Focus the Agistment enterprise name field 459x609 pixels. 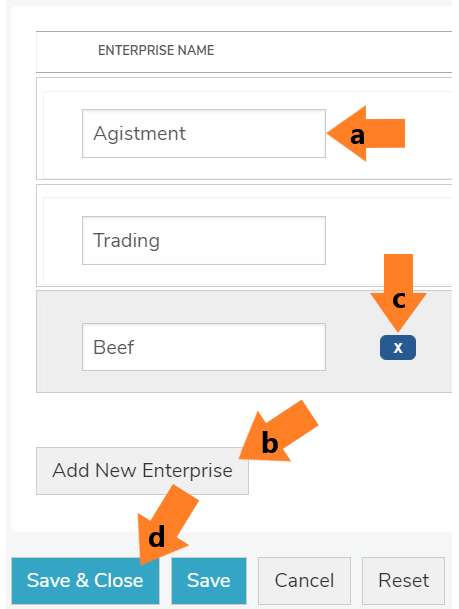[204, 133]
